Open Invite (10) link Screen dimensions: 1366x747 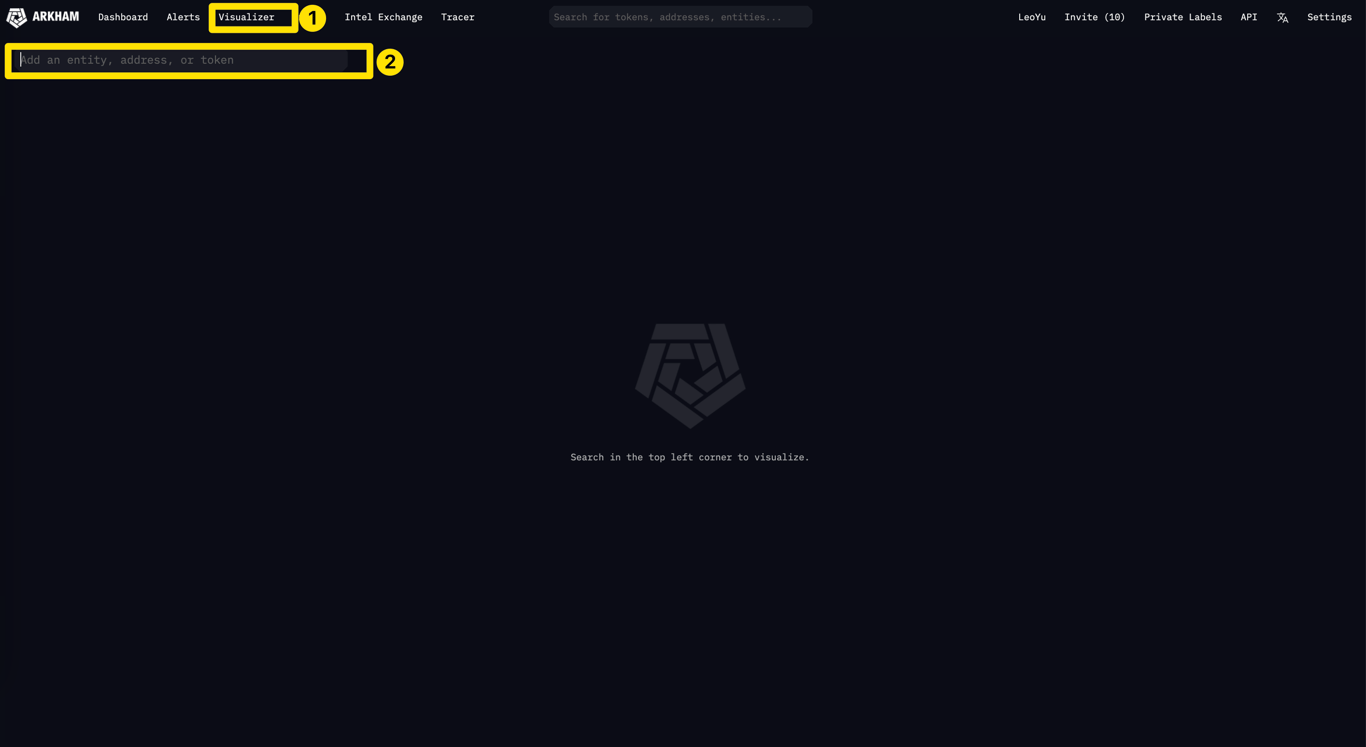coord(1095,17)
